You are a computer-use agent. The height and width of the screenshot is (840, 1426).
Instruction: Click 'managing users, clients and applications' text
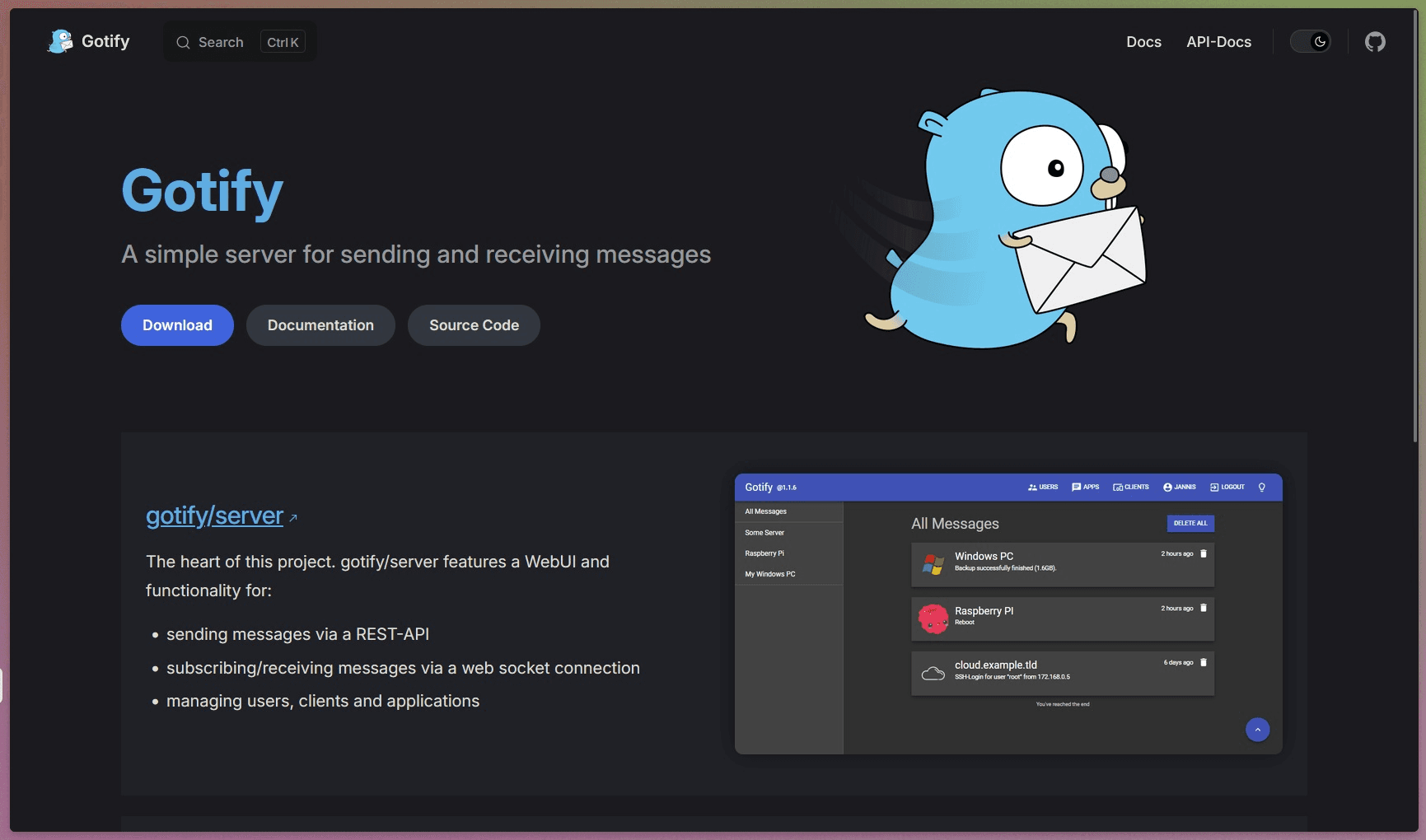[323, 701]
